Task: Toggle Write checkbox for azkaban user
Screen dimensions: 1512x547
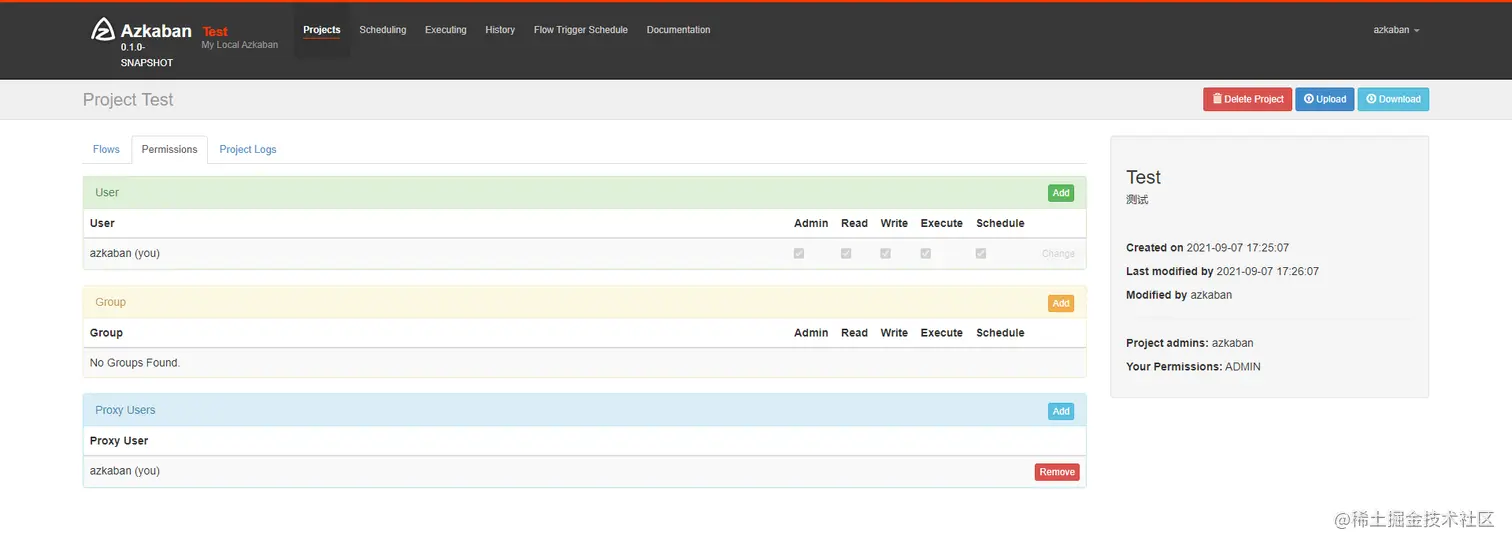Action: point(885,253)
